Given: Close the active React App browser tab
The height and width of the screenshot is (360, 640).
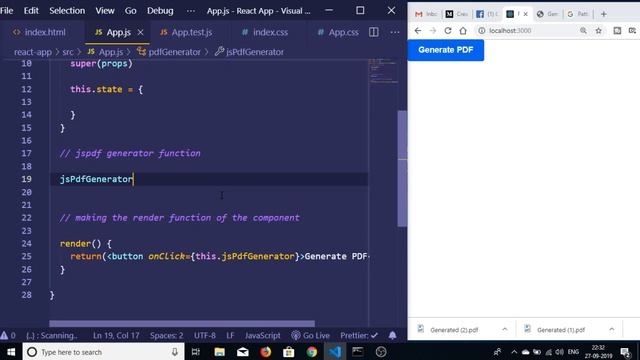Looking at the screenshot, I should [526, 14].
